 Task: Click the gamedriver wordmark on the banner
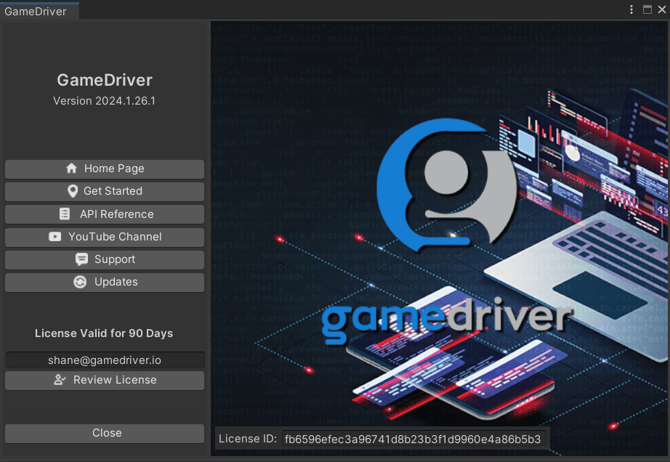coord(447,317)
